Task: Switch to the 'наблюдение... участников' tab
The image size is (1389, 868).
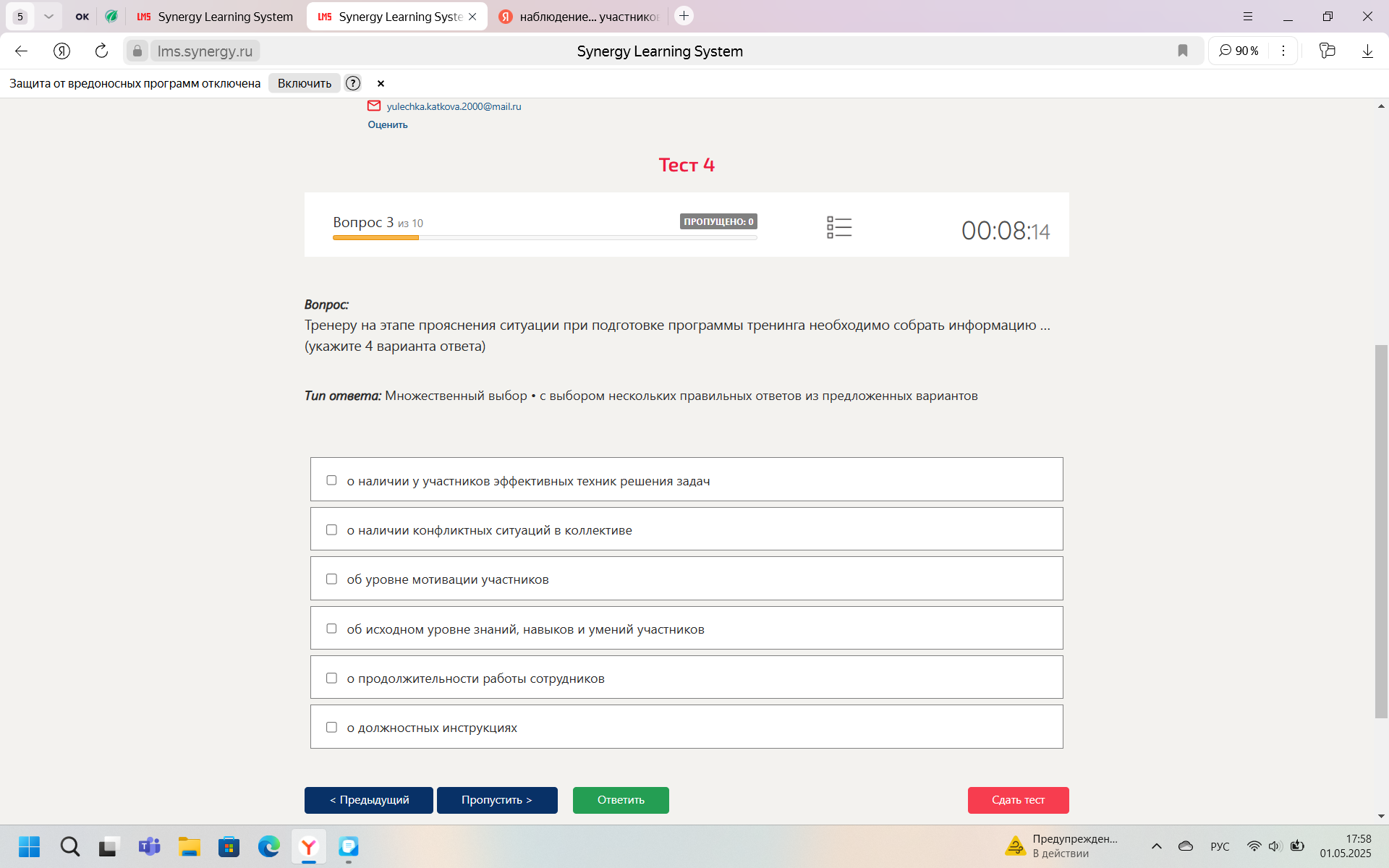Action: (x=579, y=17)
